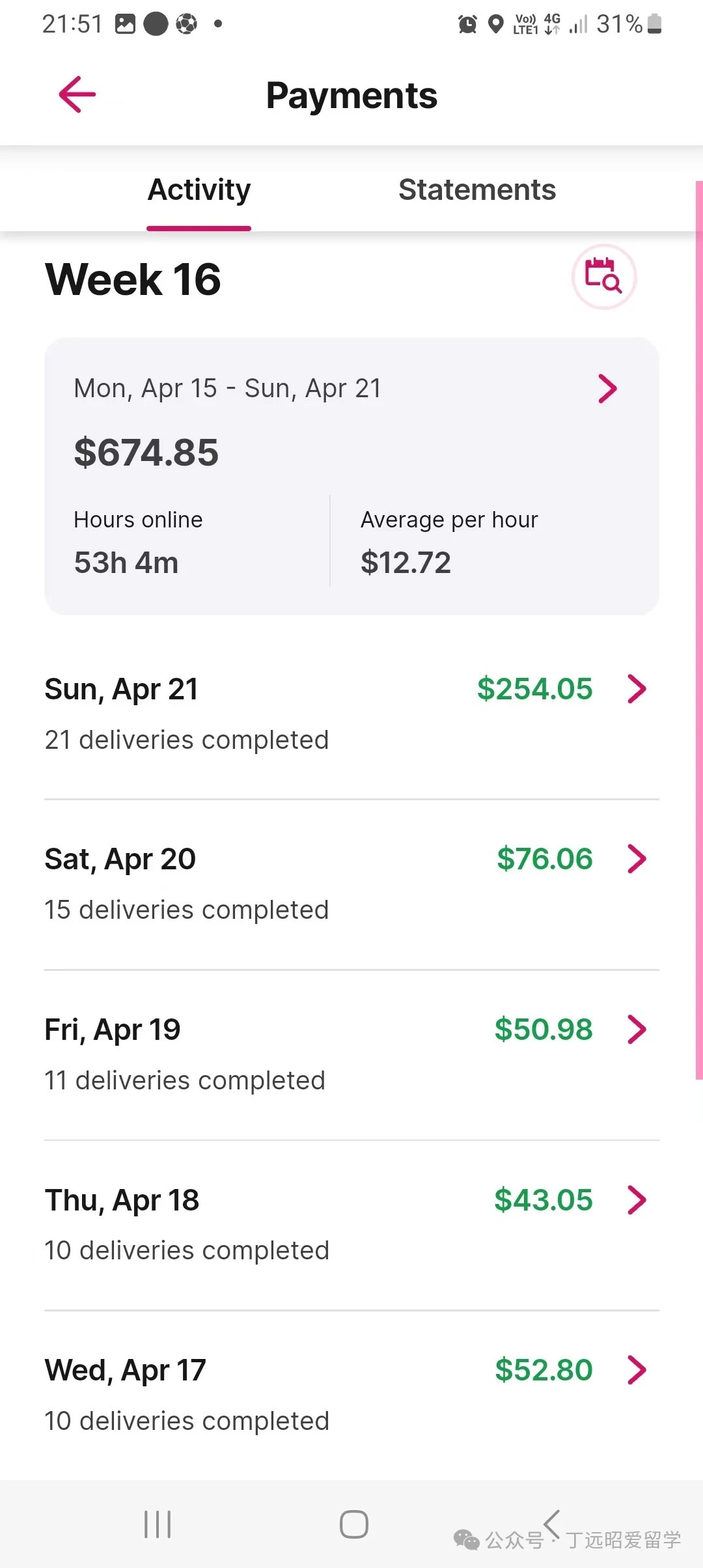703x1568 pixels.
Task: Expand weekly summary chevron for Apr 15-21
Action: pyautogui.click(x=607, y=389)
